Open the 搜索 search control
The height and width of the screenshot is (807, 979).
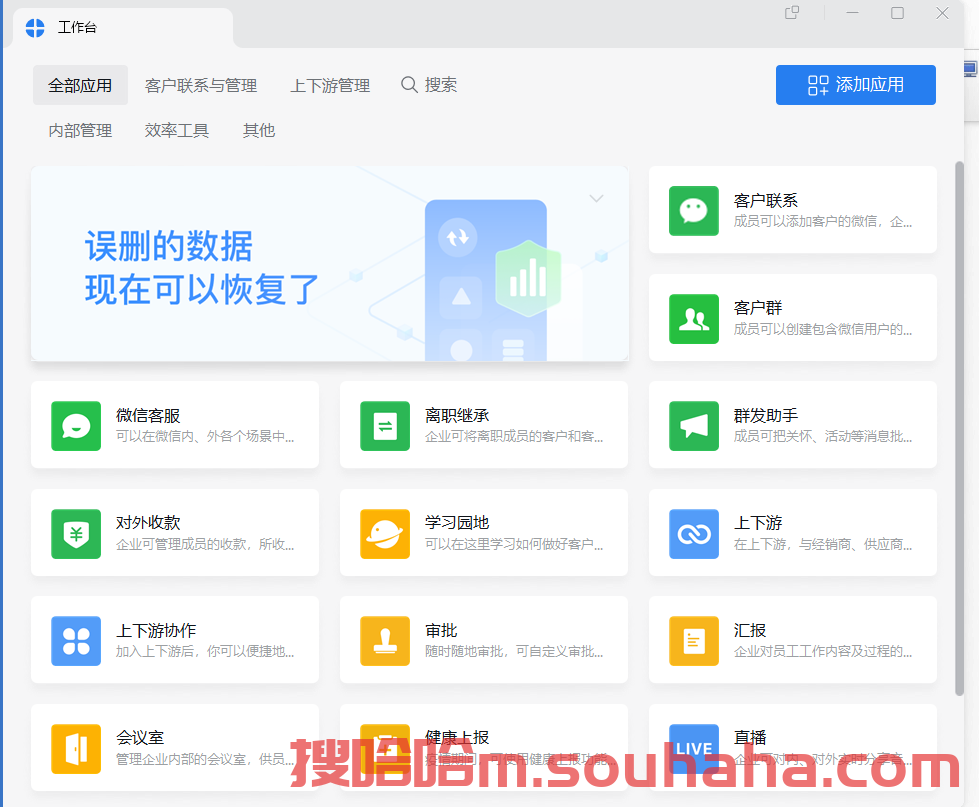(x=429, y=85)
